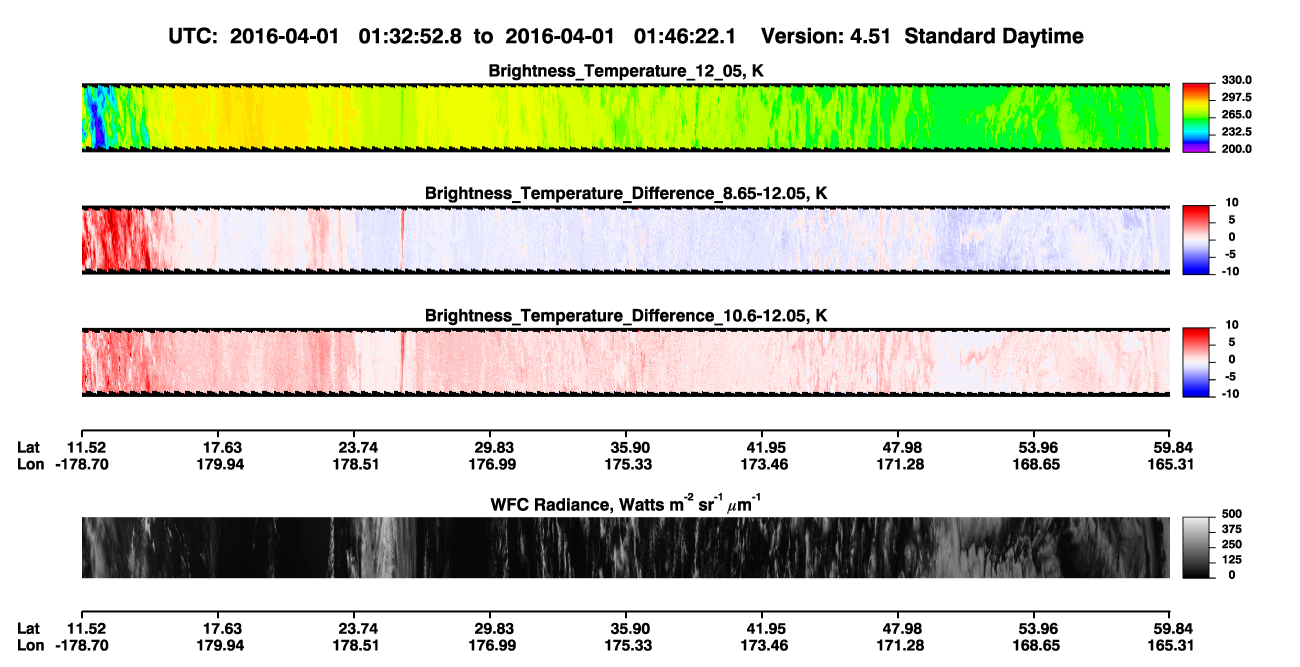Screen dimensions: 1300x667
Task: Click latitude 29.83 on the axis above WFC panel
Action: pos(490,447)
